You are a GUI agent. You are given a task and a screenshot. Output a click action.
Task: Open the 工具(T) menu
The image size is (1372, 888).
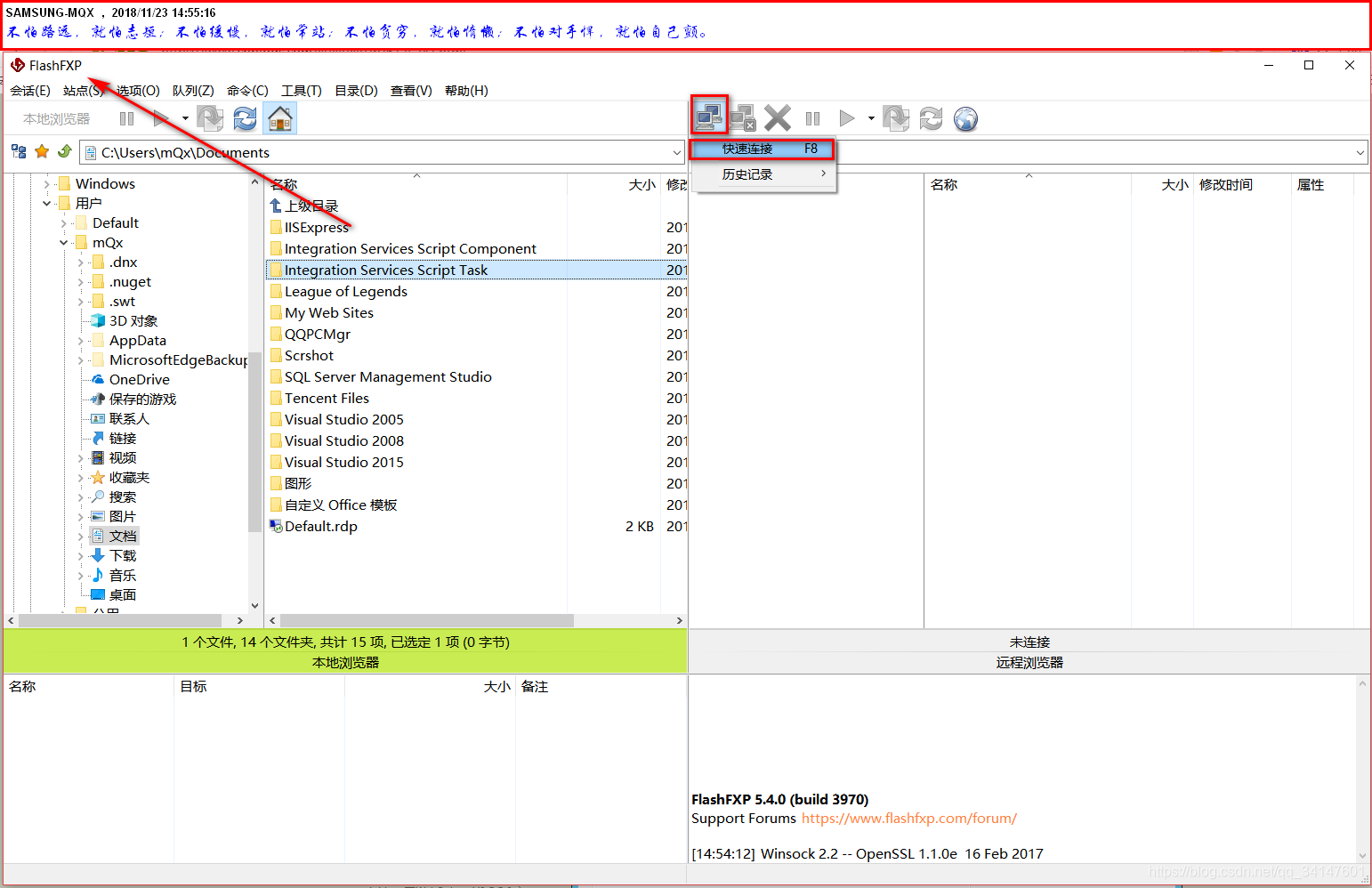302,90
